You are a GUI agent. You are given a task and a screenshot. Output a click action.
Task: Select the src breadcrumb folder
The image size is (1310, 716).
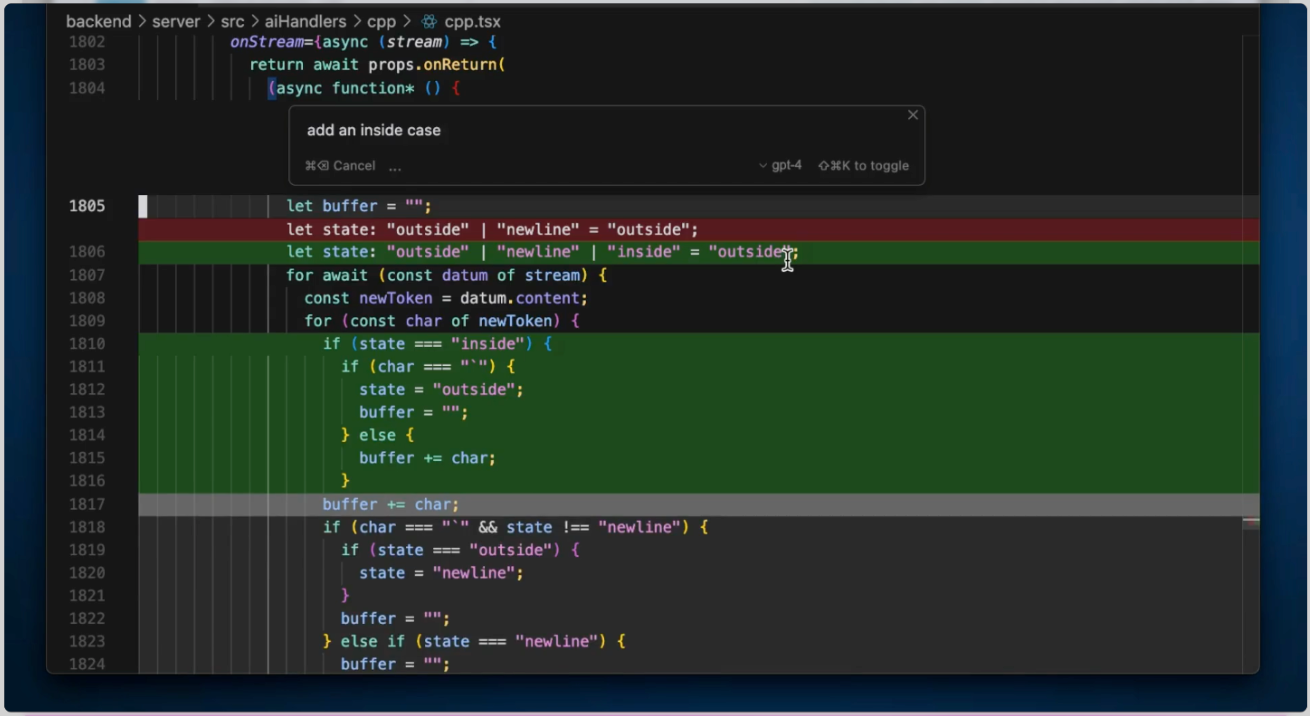(232, 21)
